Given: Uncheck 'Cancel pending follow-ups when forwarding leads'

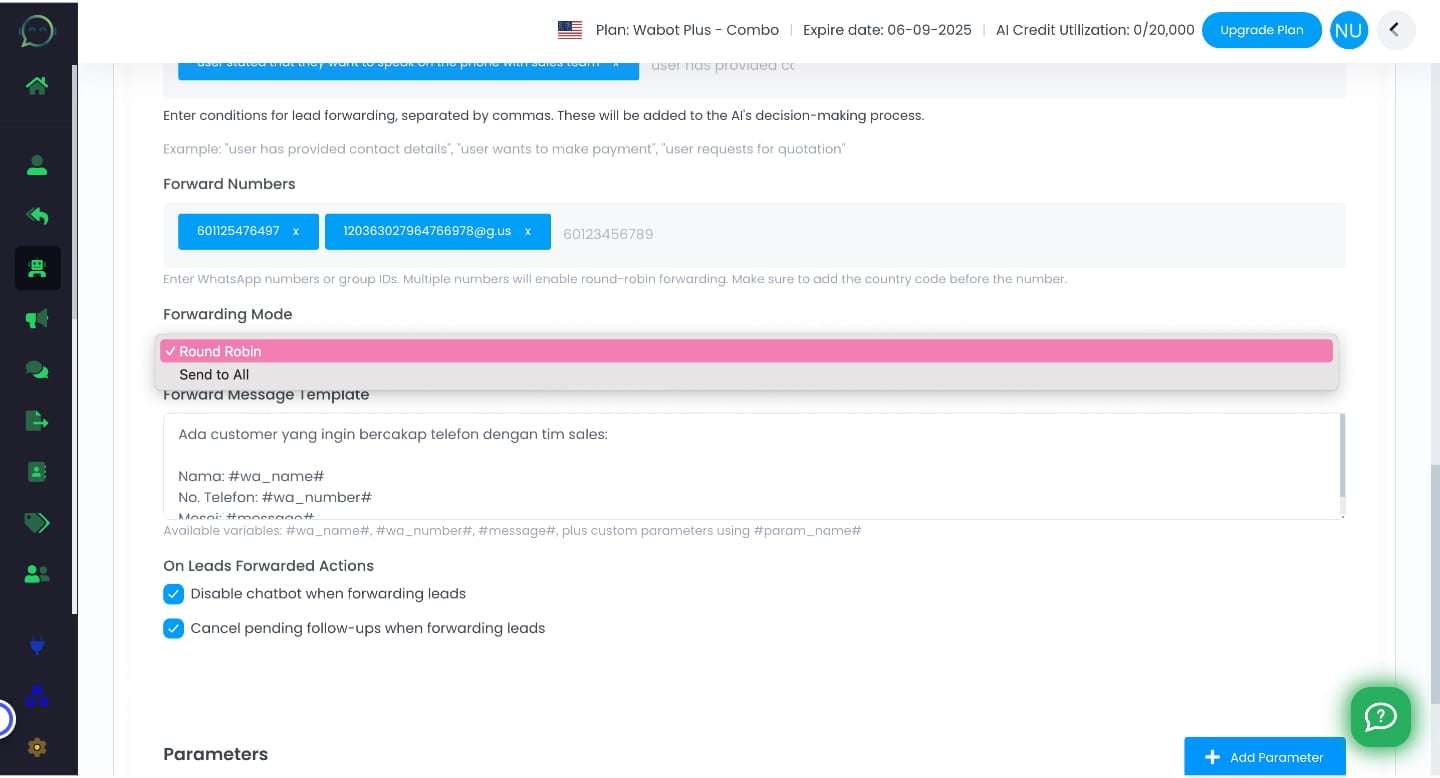Looking at the screenshot, I should pyautogui.click(x=173, y=628).
